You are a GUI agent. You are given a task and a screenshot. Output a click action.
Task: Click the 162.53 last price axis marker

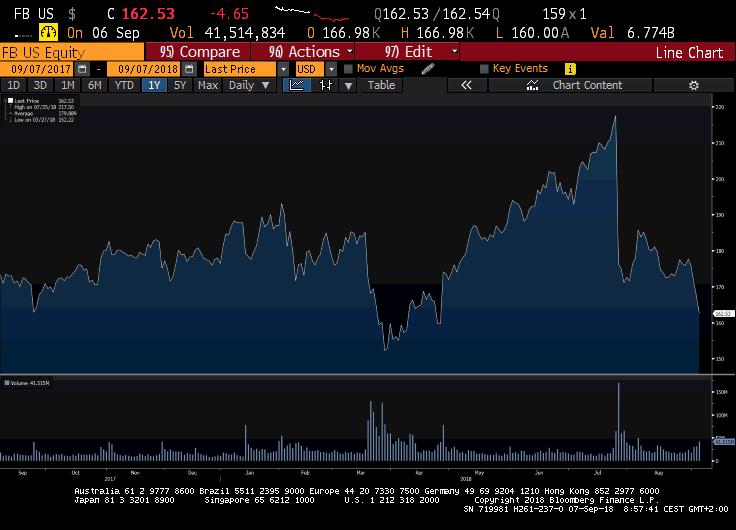(723, 314)
